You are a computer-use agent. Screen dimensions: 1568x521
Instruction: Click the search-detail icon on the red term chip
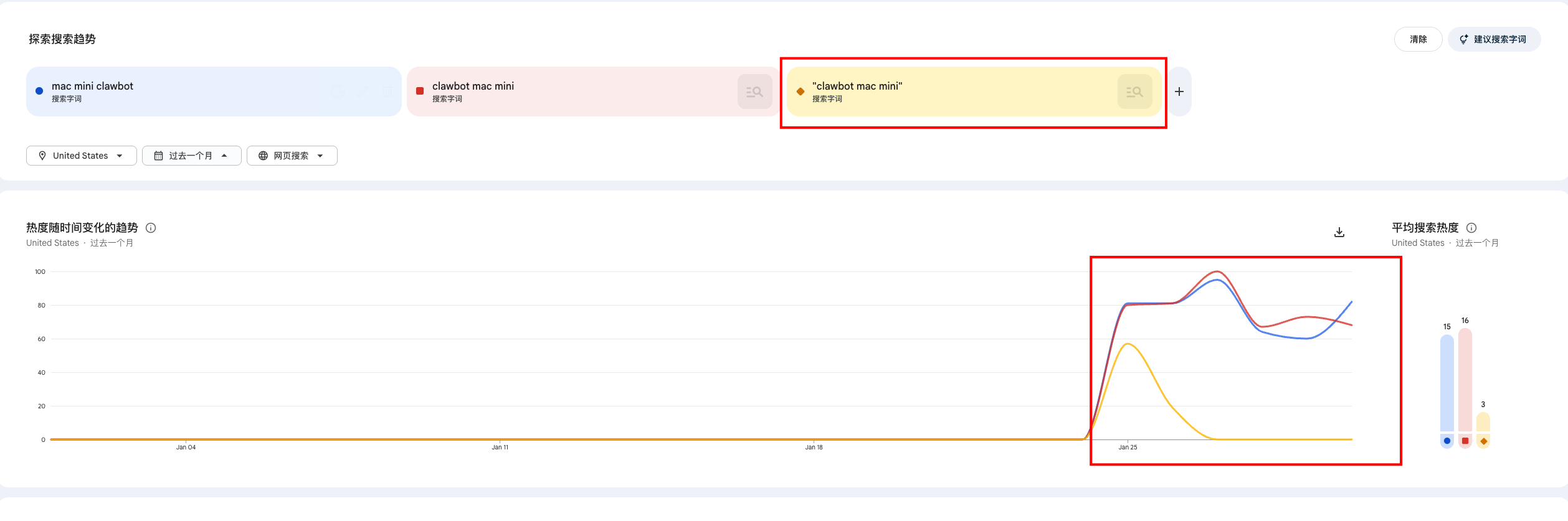(x=754, y=92)
